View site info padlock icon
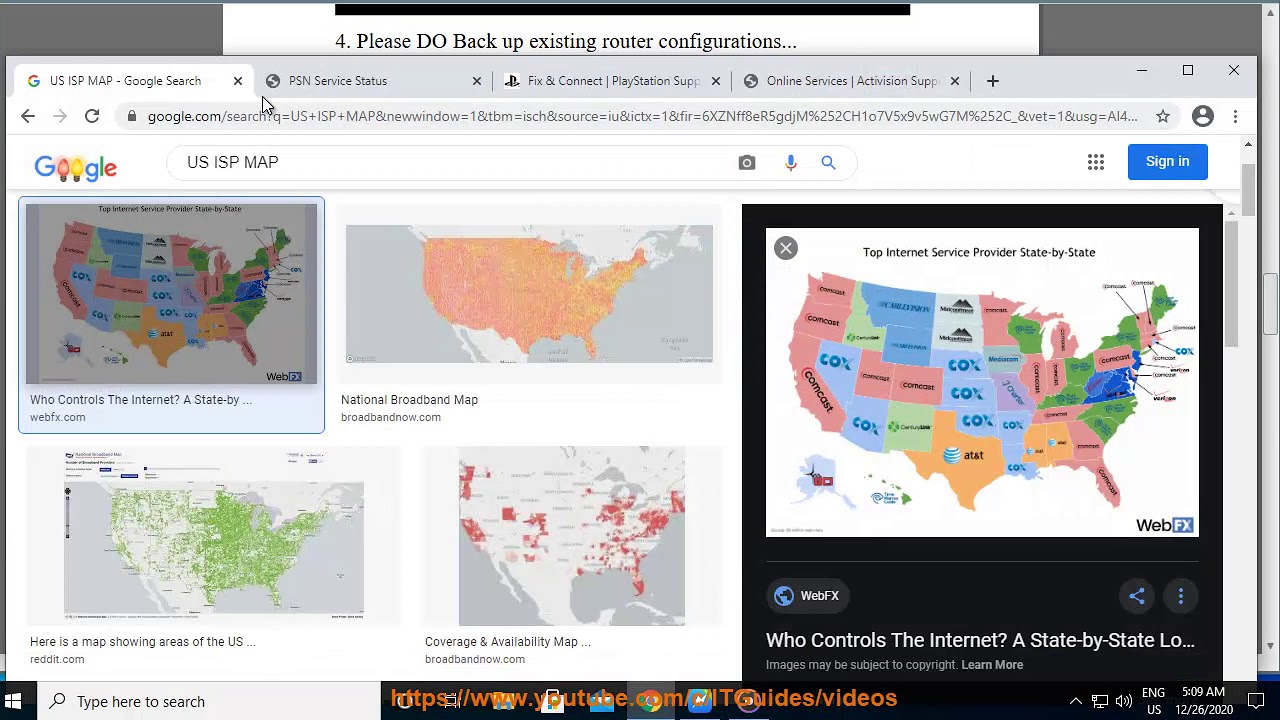This screenshot has width=1280, height=720. pyautogui.click(x=131, y=116)
